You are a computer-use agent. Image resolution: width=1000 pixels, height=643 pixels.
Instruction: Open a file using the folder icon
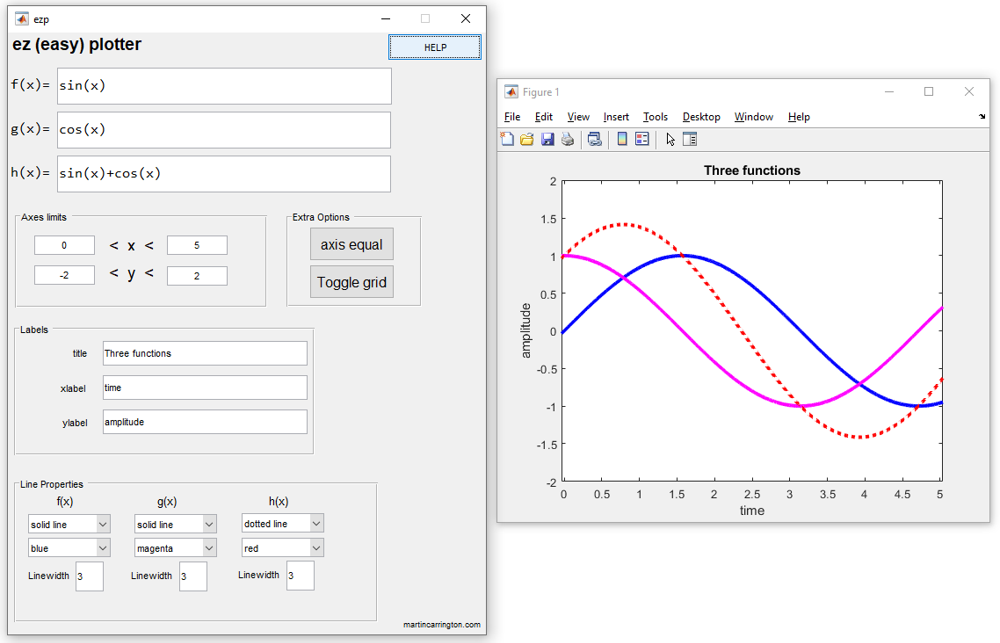pos(527,140)
